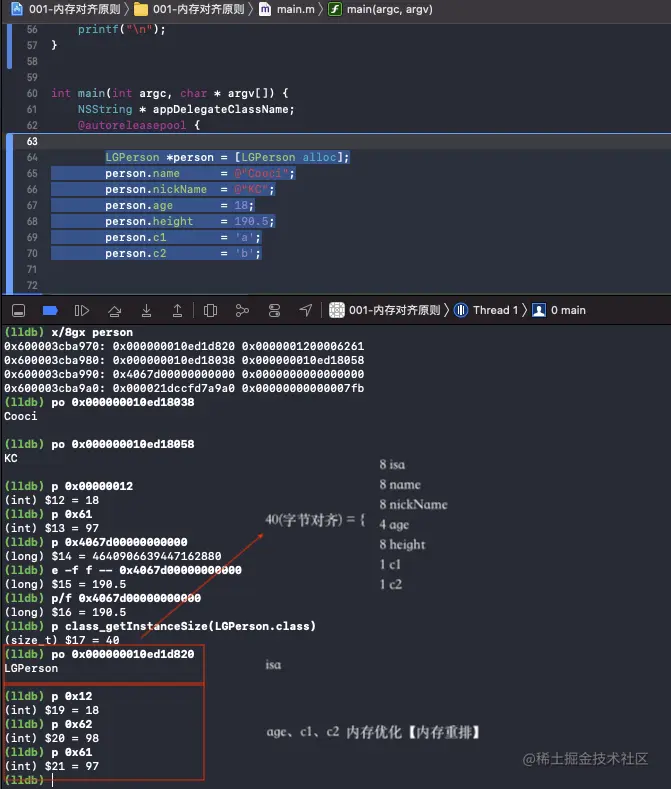This screenshot has height=789, width=671.
Task: Click console output 'KC'
Action: click(x=11, y=458)
